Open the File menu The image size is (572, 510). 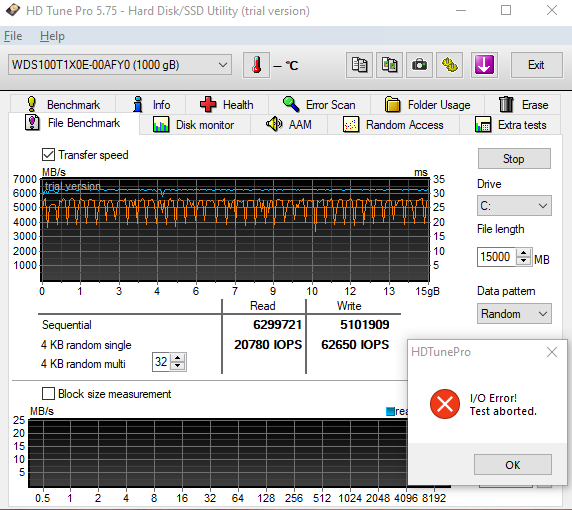[13, 36]
